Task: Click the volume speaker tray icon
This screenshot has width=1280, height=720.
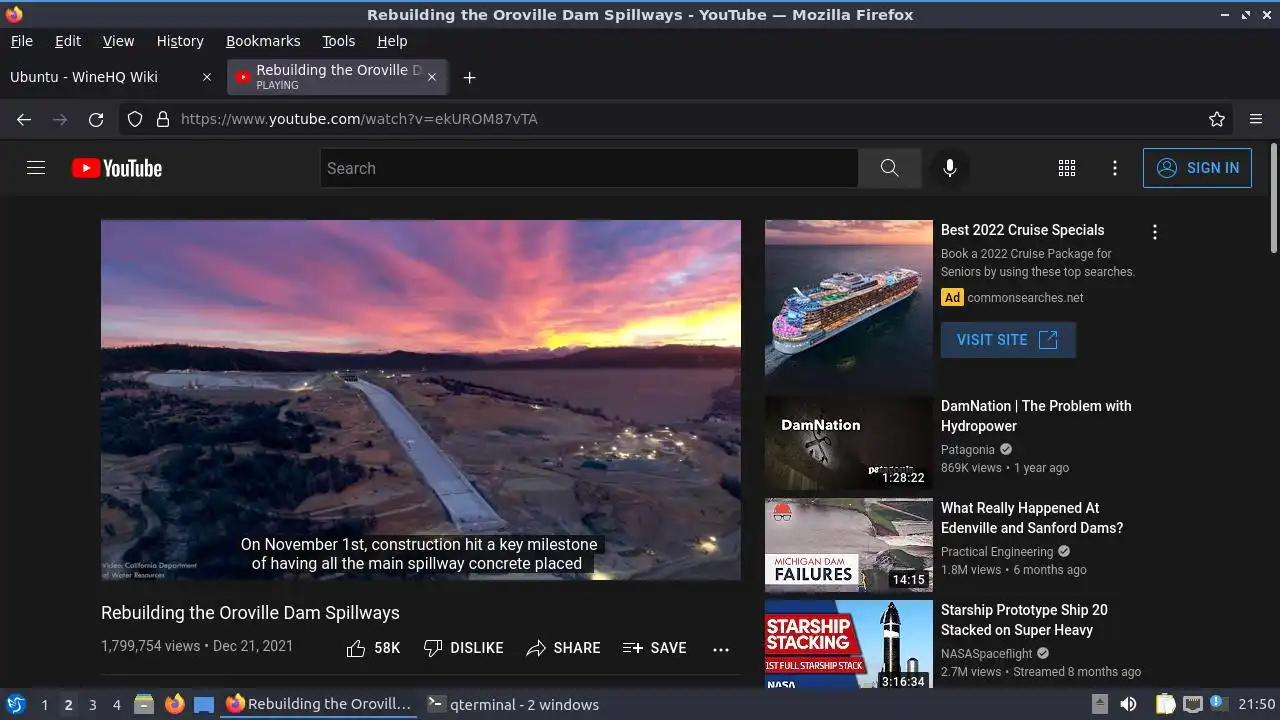Action: (1128, 704)
